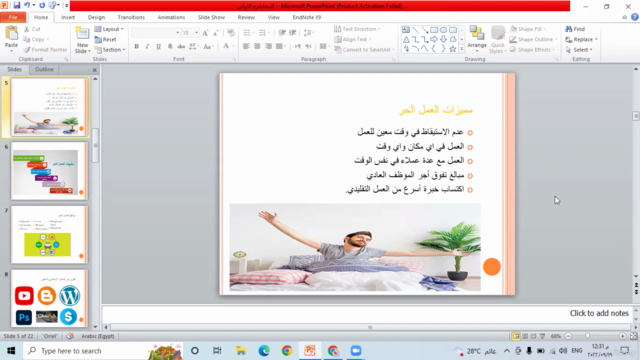The width and height of the screenshot is (640, 360).
Task: Undo the last action
Action: [27, 6]
